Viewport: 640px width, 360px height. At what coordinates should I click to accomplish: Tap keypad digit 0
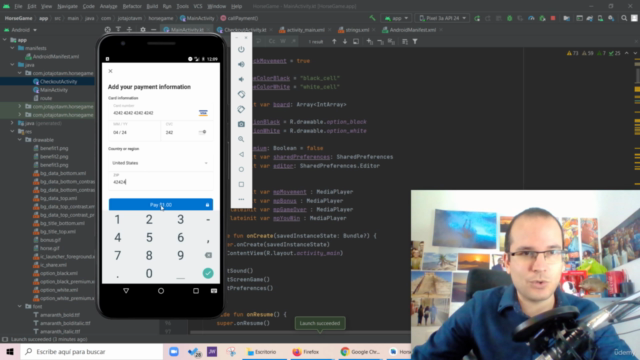click(x=149, y=273)
